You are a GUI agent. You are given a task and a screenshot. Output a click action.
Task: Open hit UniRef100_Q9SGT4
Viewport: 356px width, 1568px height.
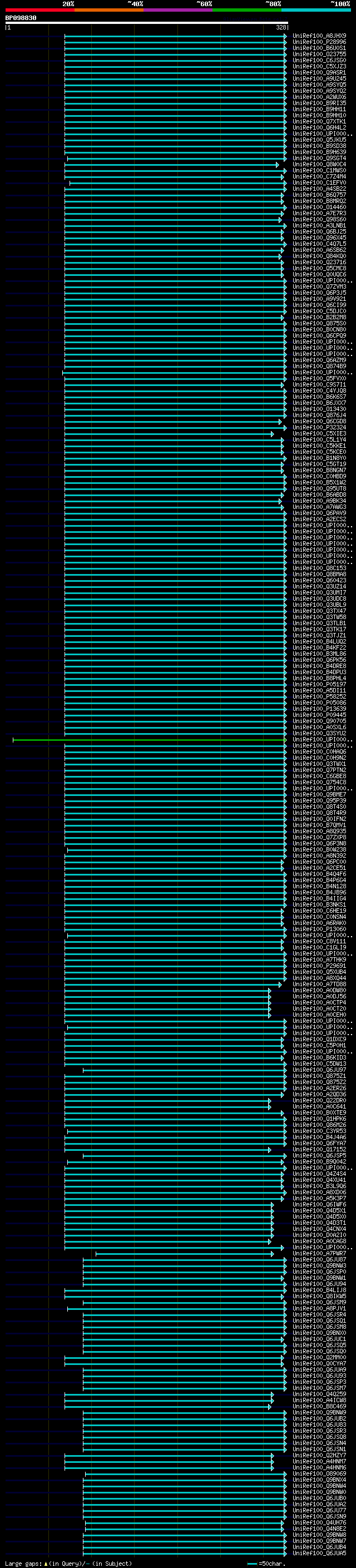[x=319, y=159]
